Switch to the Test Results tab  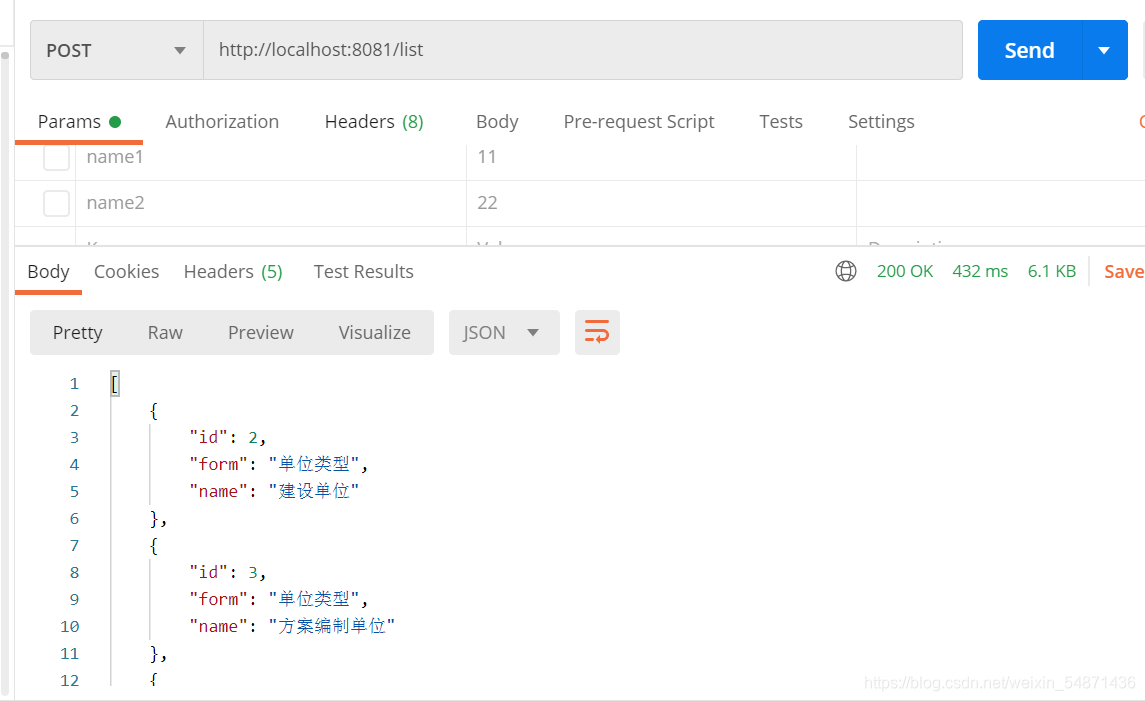[x=363, y=271]
